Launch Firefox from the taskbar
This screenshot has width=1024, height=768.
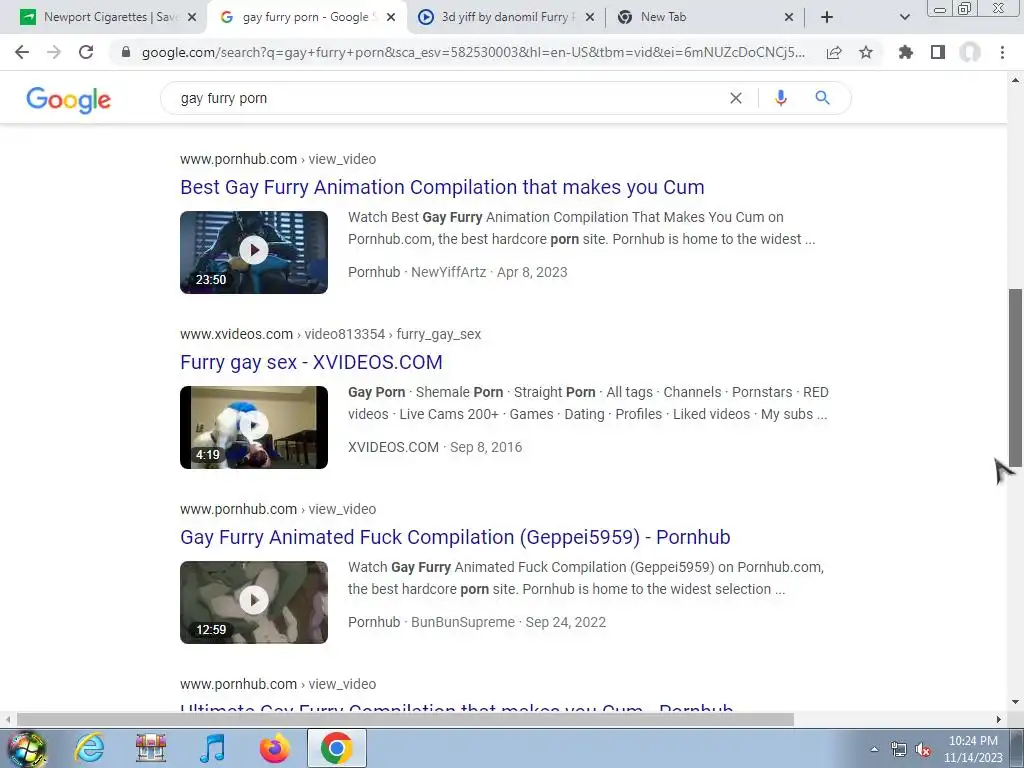[275, 748]
